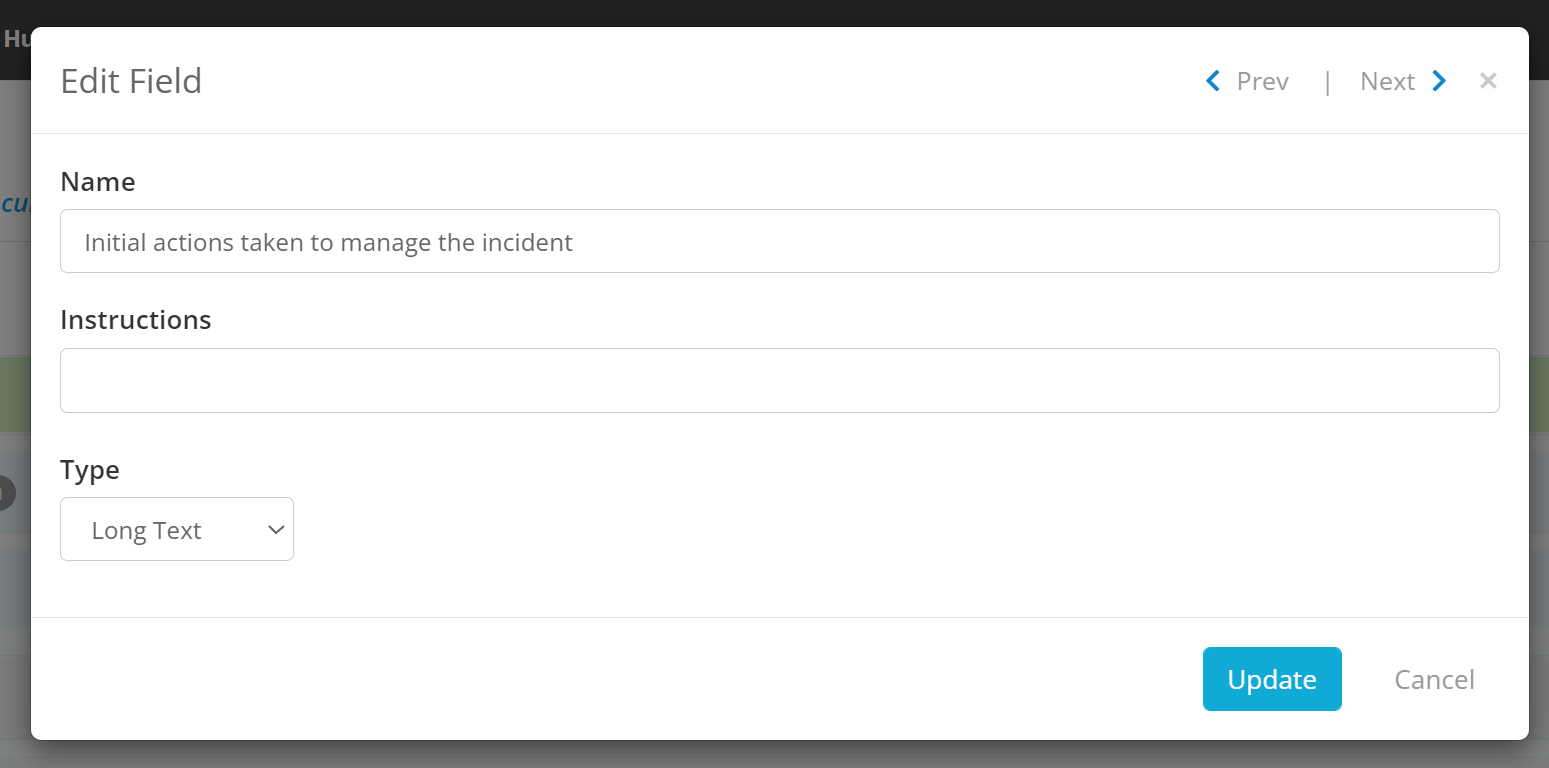Click the separator bar between Prev and Next

(1327, 81)
